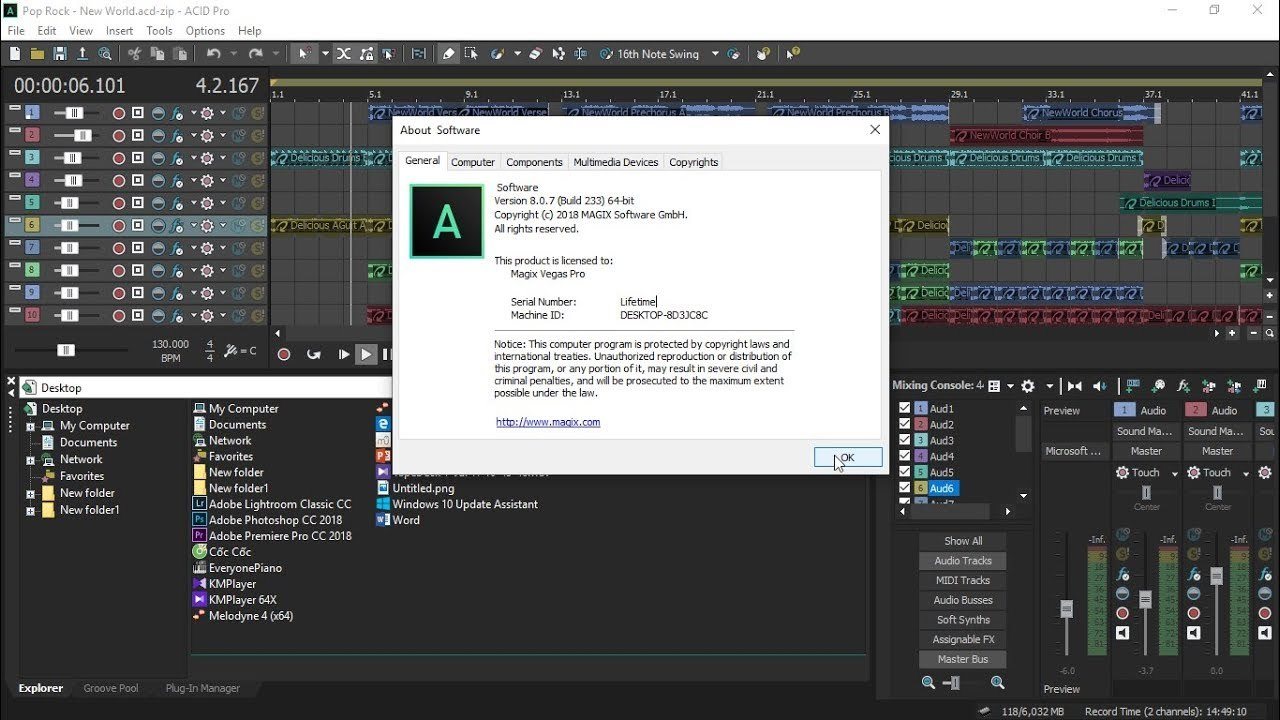Click the channel 2 Audio fader handle
This screenshot has height=720, width=1280.
[1216, 576]
